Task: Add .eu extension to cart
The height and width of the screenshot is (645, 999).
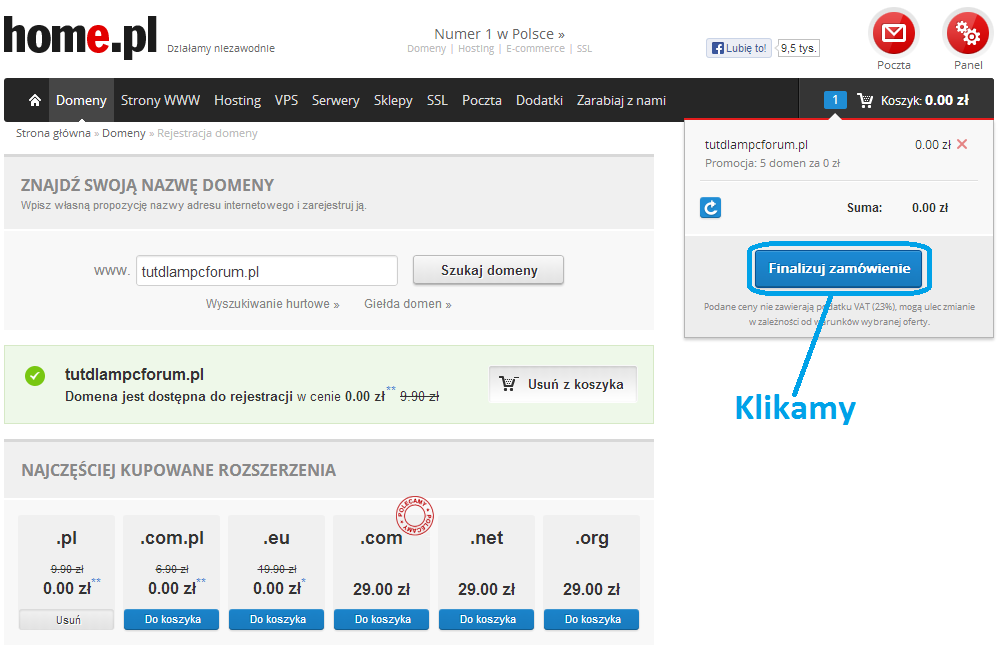Action: (x=277, y=620)
